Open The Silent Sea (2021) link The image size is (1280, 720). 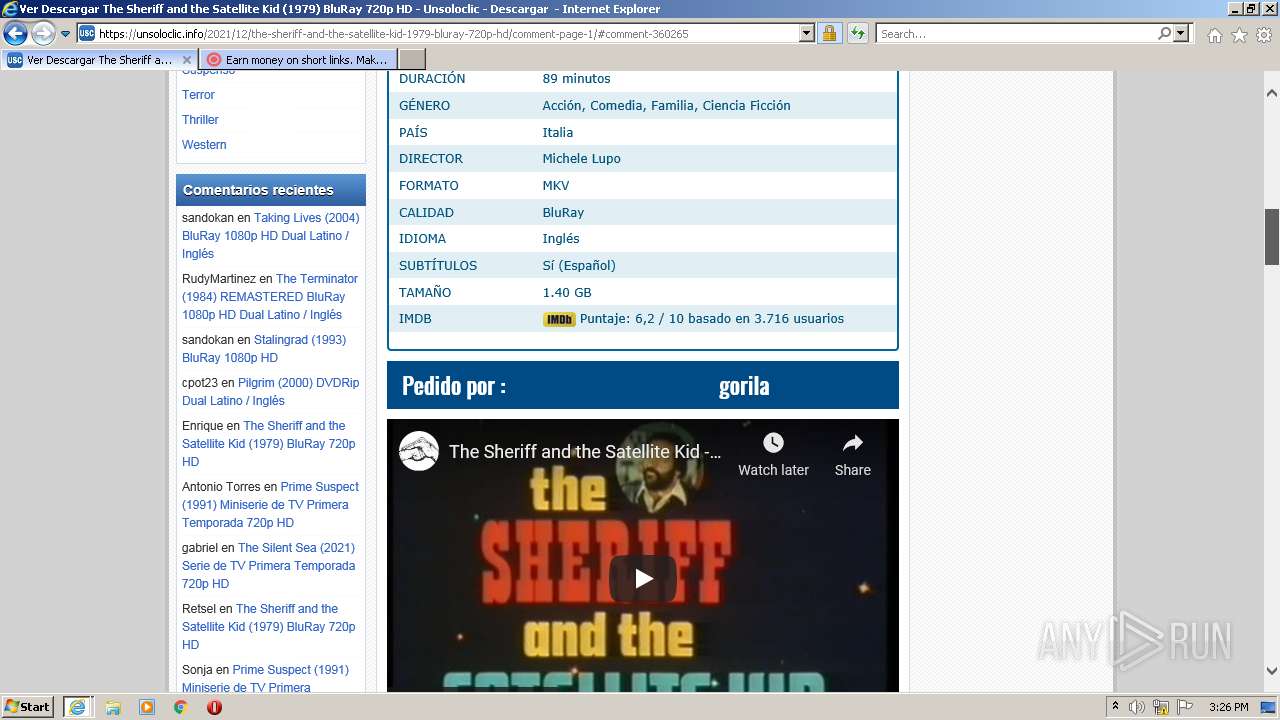(x=269, y=566)
